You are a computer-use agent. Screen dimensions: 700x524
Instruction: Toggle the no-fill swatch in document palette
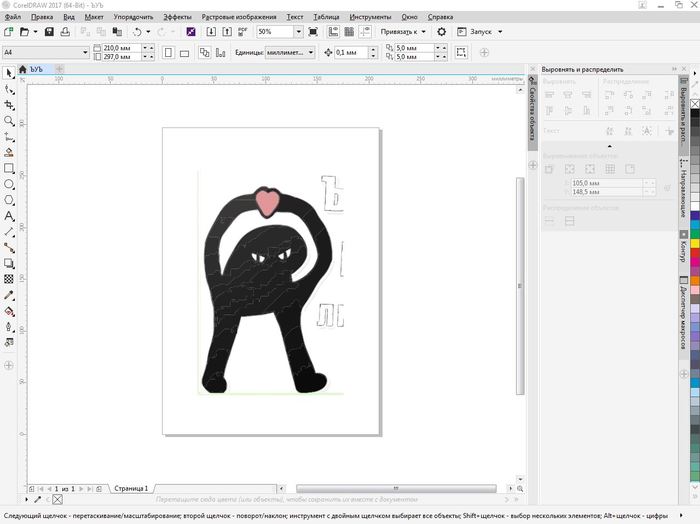57,498
